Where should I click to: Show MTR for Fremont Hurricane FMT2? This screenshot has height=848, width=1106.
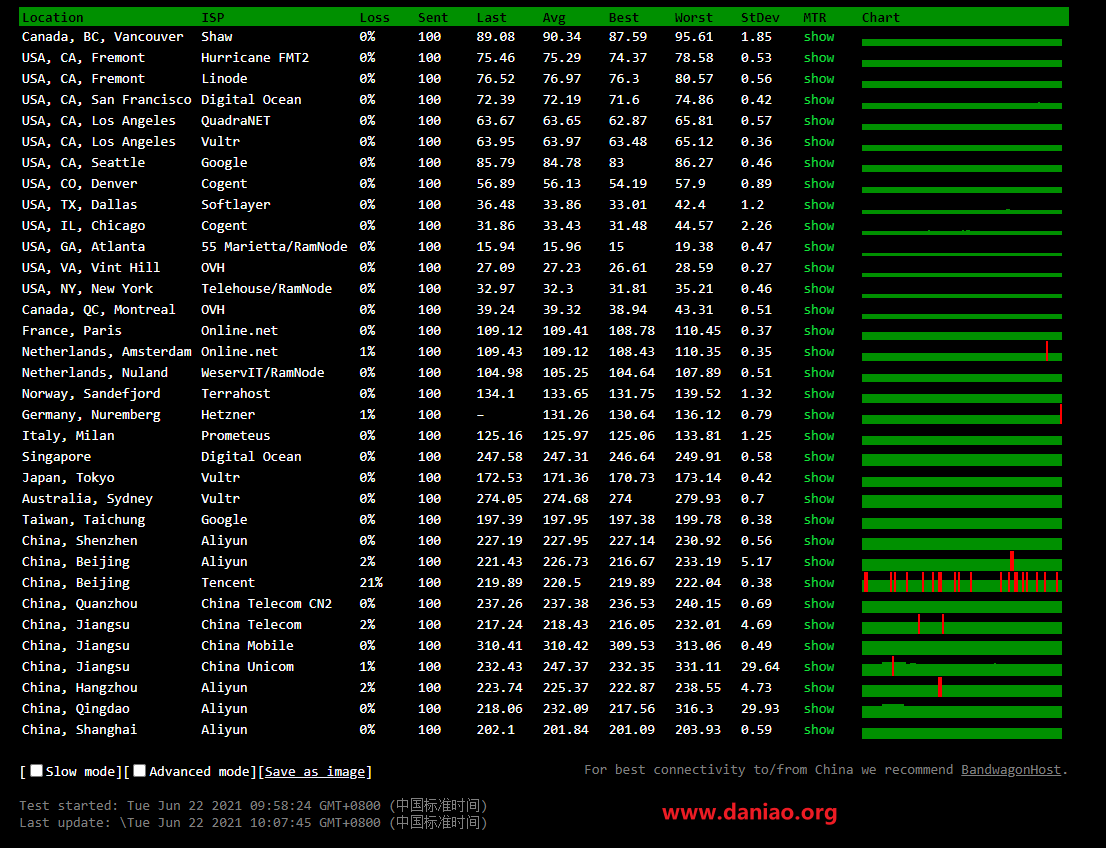[x=819, y=58]
